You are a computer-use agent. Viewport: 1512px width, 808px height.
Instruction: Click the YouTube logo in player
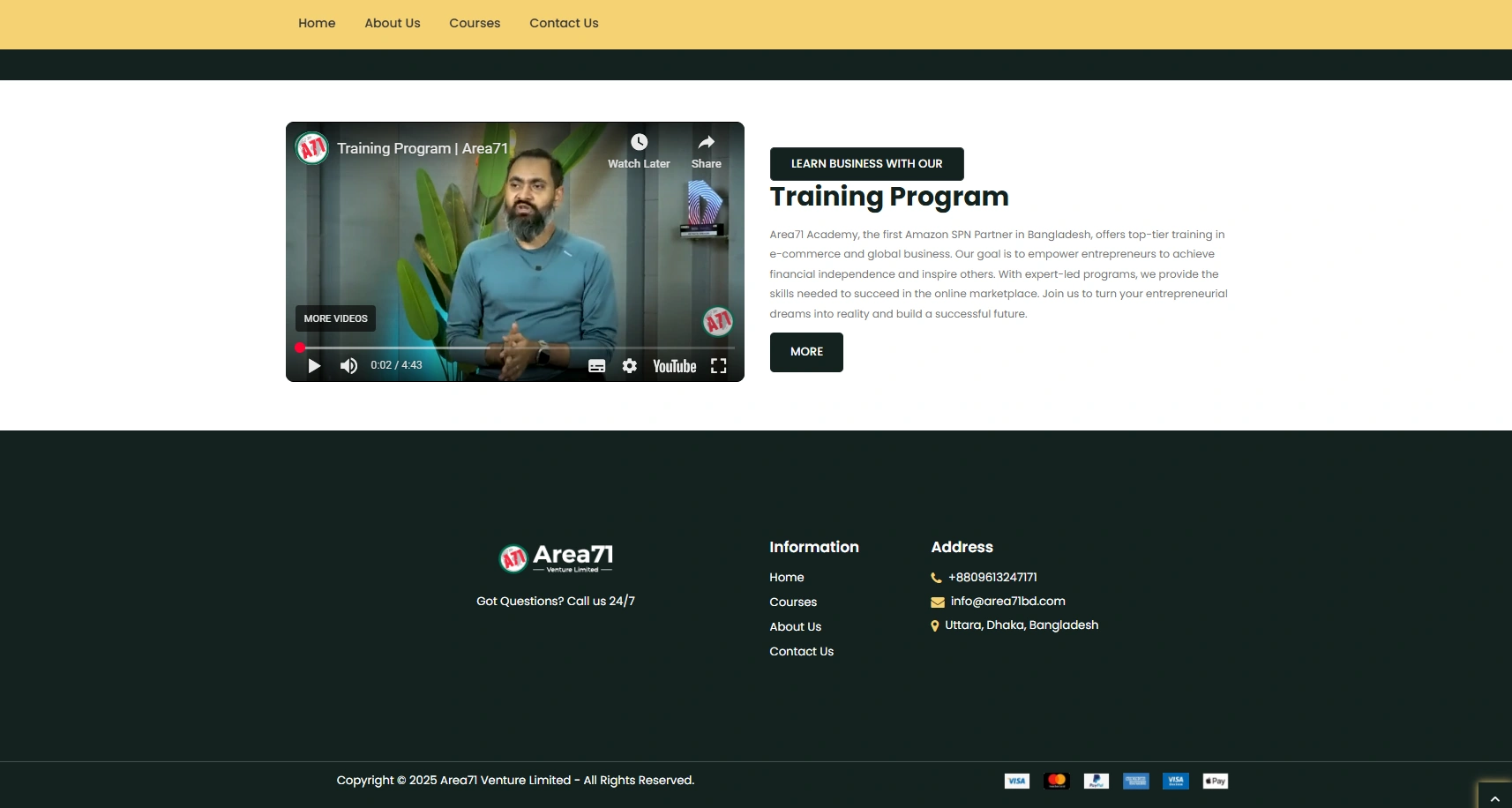click(674, 366)
